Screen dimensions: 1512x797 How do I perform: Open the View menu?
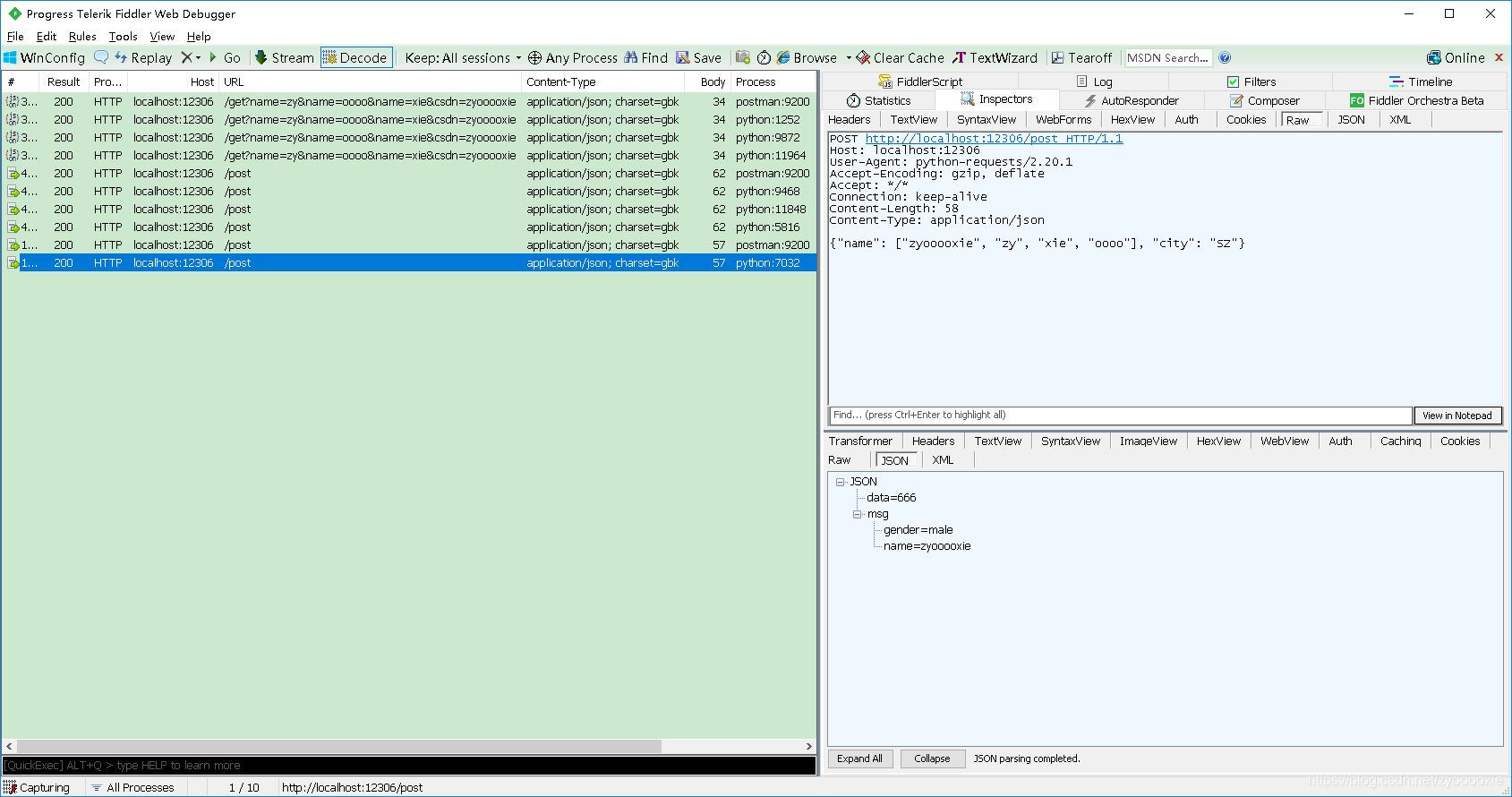pyautogui.click(x=162, y=37)
